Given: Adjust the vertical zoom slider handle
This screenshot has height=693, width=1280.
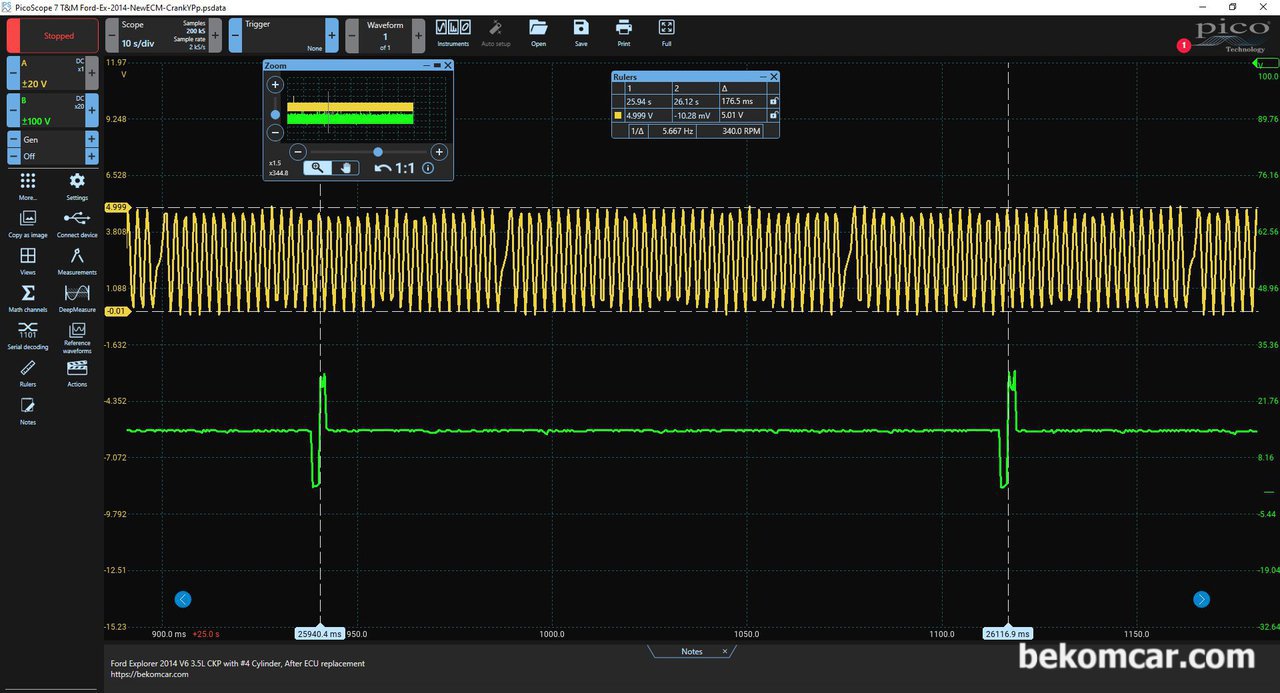Looking at the screenshot, I should click(275, 114).
